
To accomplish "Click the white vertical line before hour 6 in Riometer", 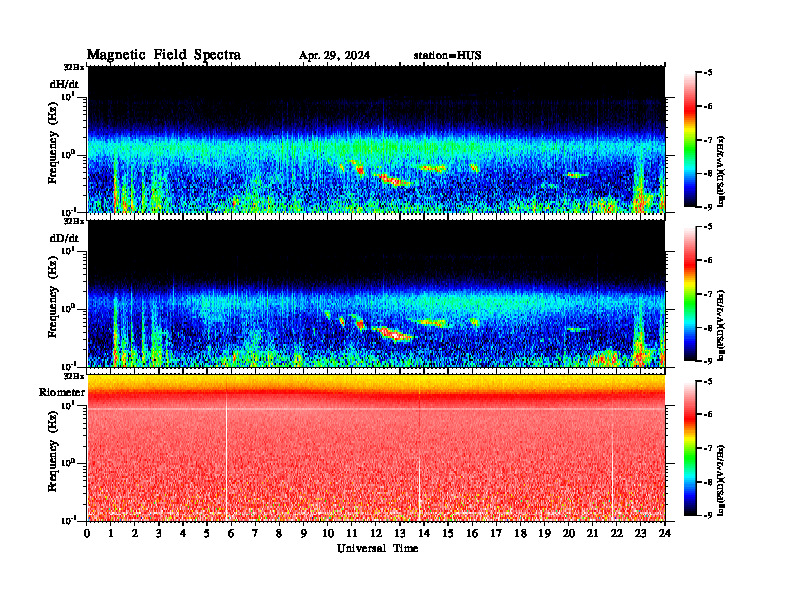I will point(226,457).
